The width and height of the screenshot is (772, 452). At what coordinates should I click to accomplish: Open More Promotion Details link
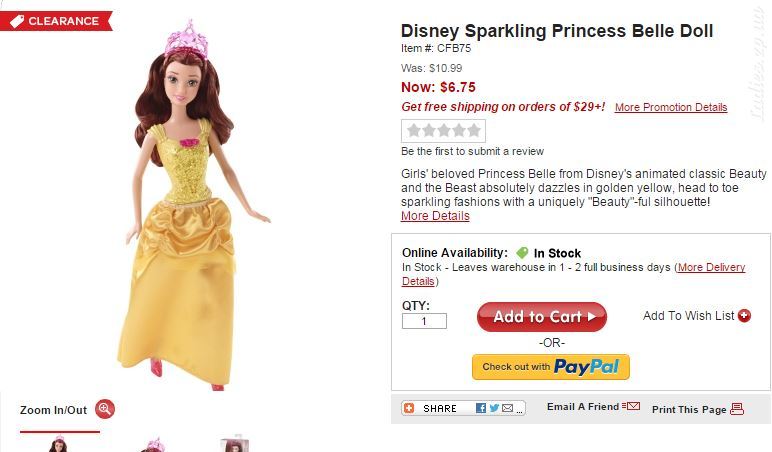point(671,107)
